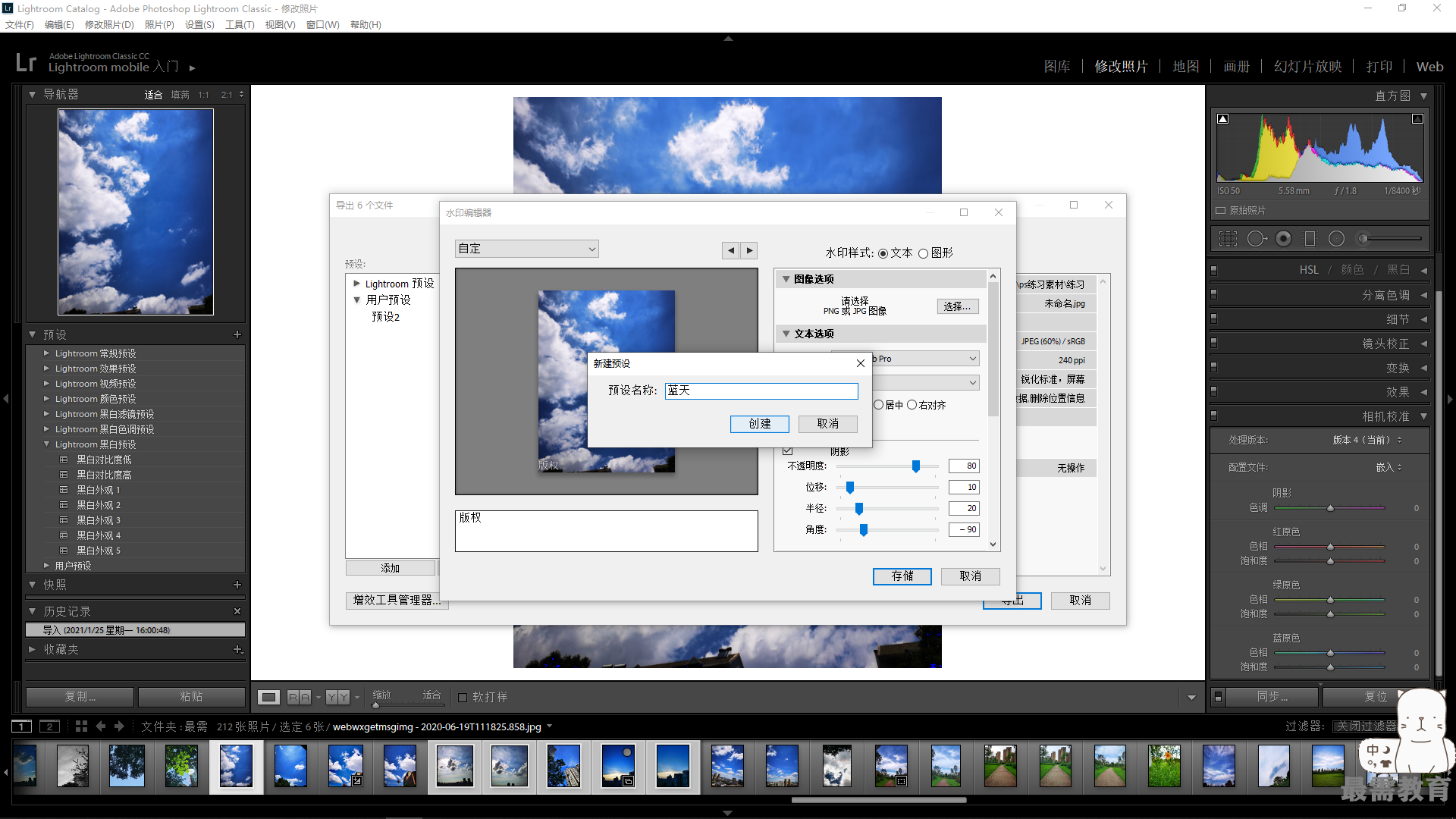Enable soft proofing checkbox
The width and height of the screenshot is (1456, 819).
coord(463,697)
